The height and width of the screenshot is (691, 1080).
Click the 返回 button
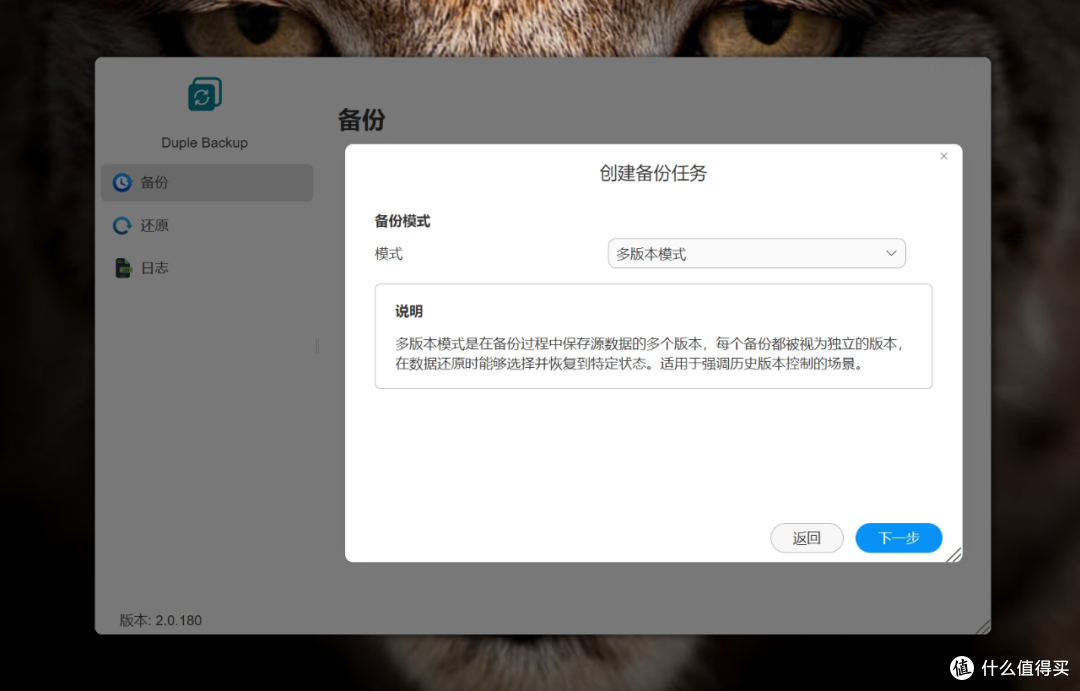(x=807, y=538)
